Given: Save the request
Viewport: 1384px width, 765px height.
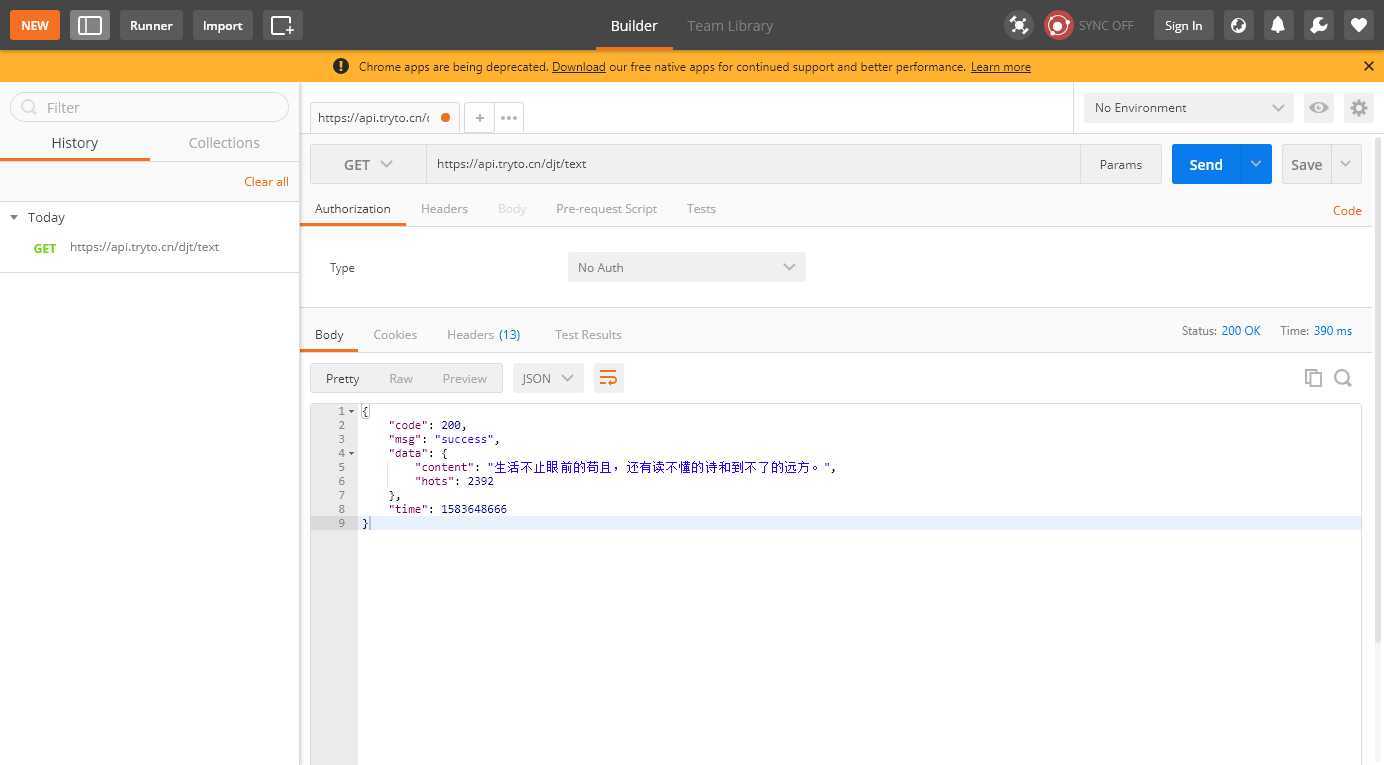Looking at the screenshot, I should click(1306, 164).
